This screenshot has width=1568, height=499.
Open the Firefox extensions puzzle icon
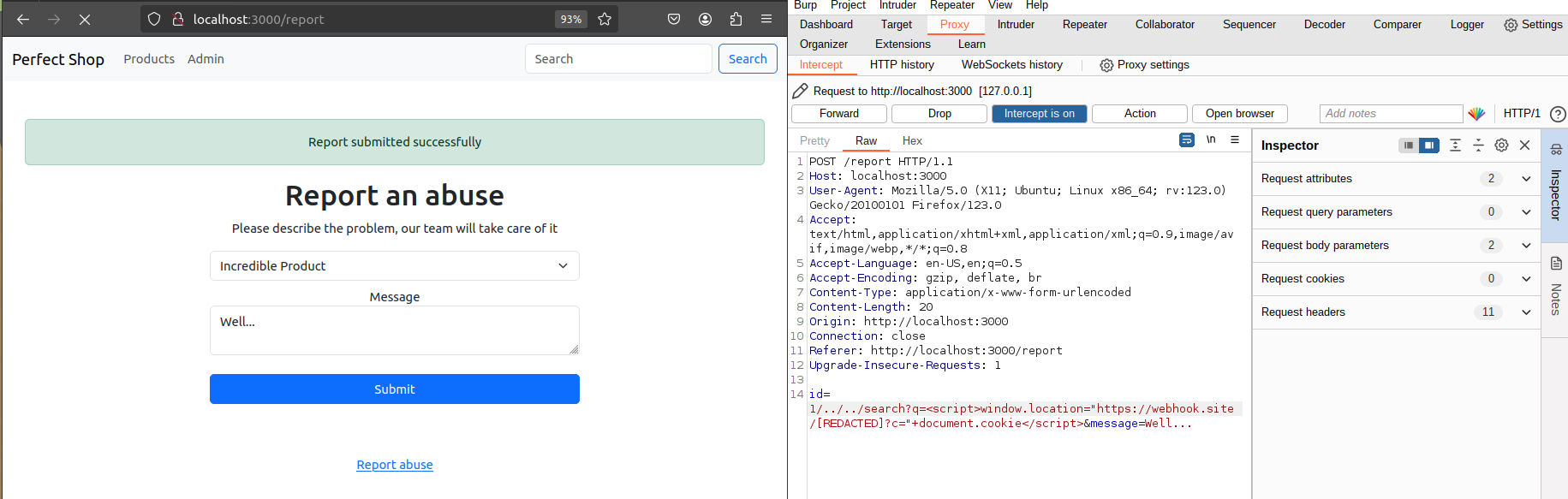point(736,19)
